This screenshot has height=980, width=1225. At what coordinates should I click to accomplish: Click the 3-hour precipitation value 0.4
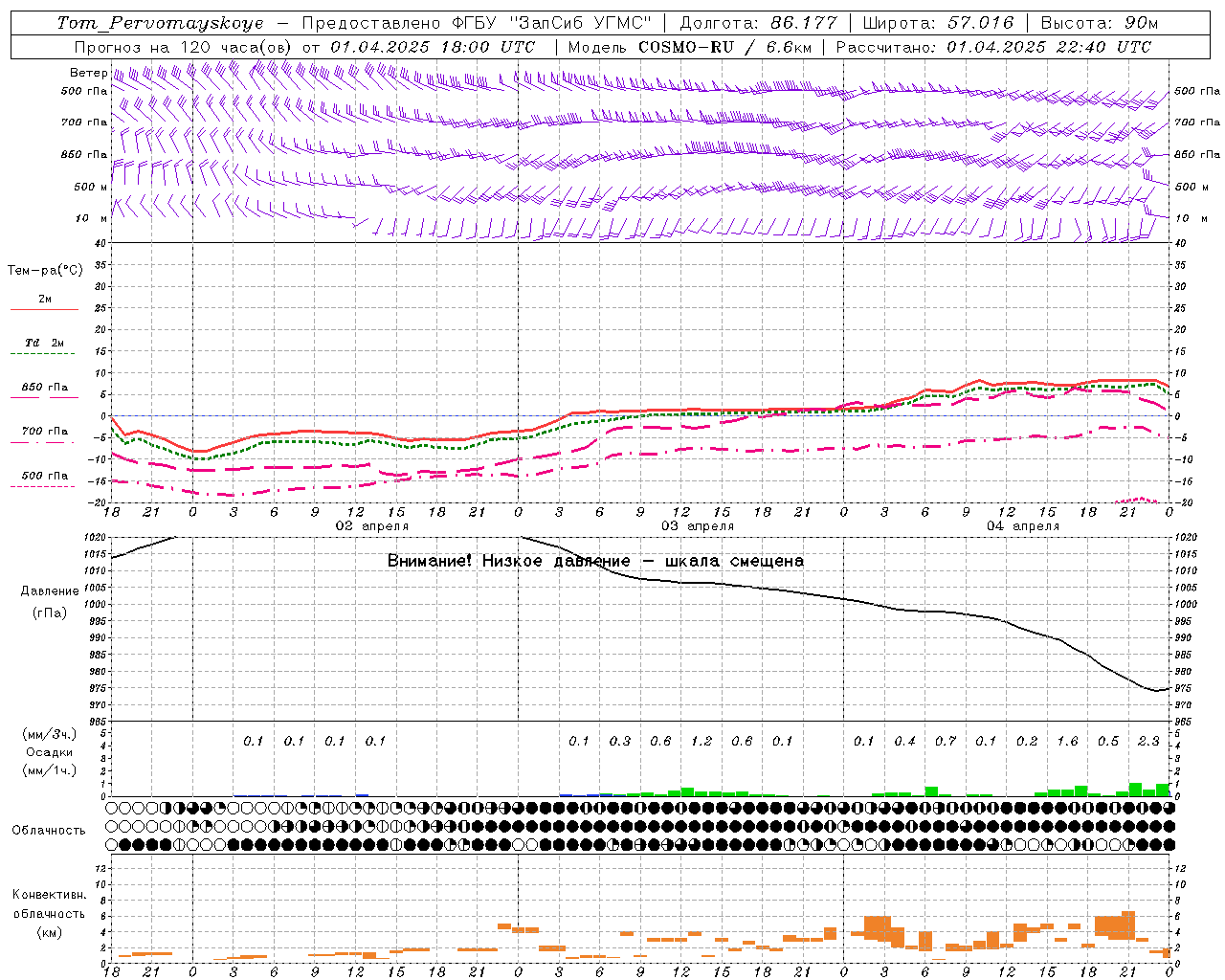click(x=904, y=742)
